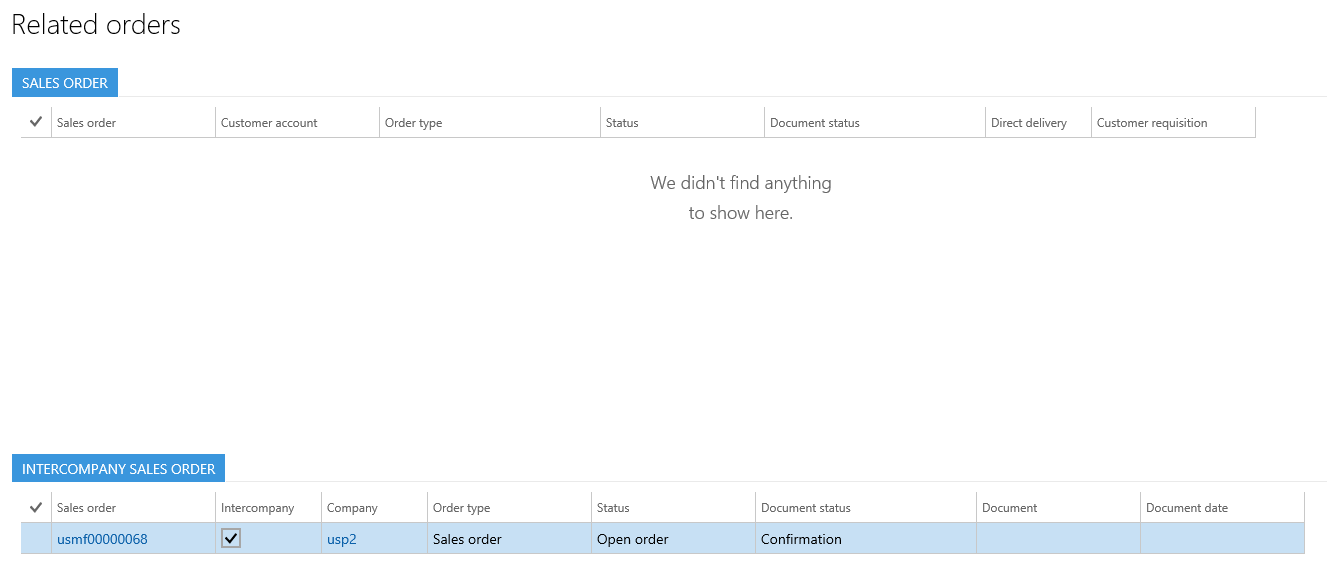Open the usp2 company link
Screen dimensions: 1327x581
(x=342, y=539)
